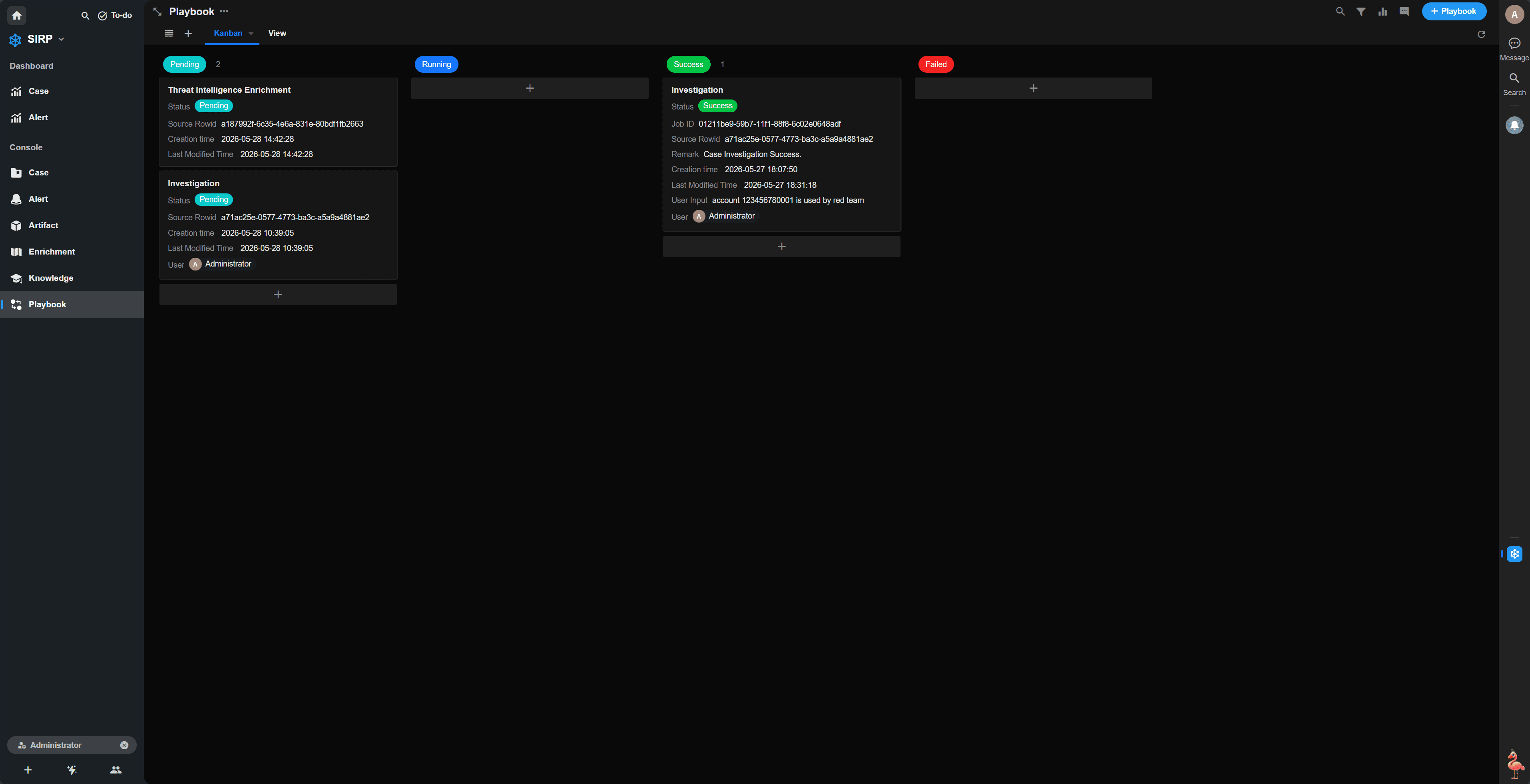1530x784 pixels.
Task: Refresh the kanban board
Action: click(1481, 34)
